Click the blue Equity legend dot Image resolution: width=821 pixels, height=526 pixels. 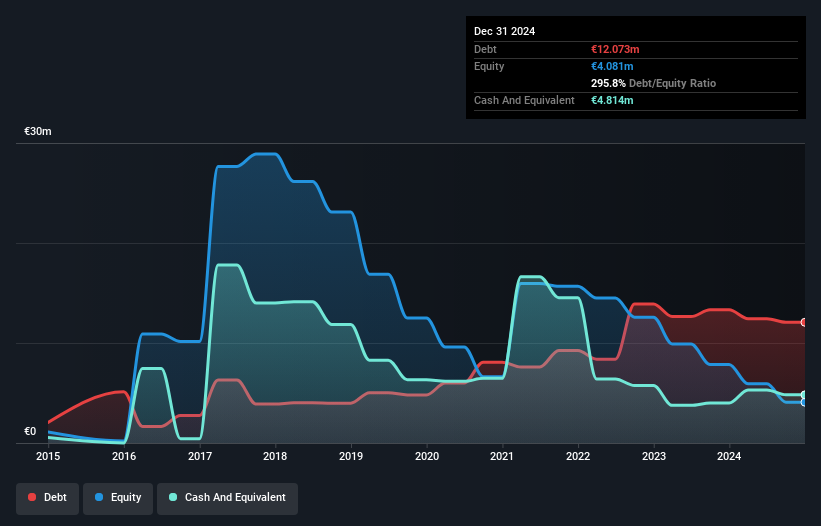(99, 497)
